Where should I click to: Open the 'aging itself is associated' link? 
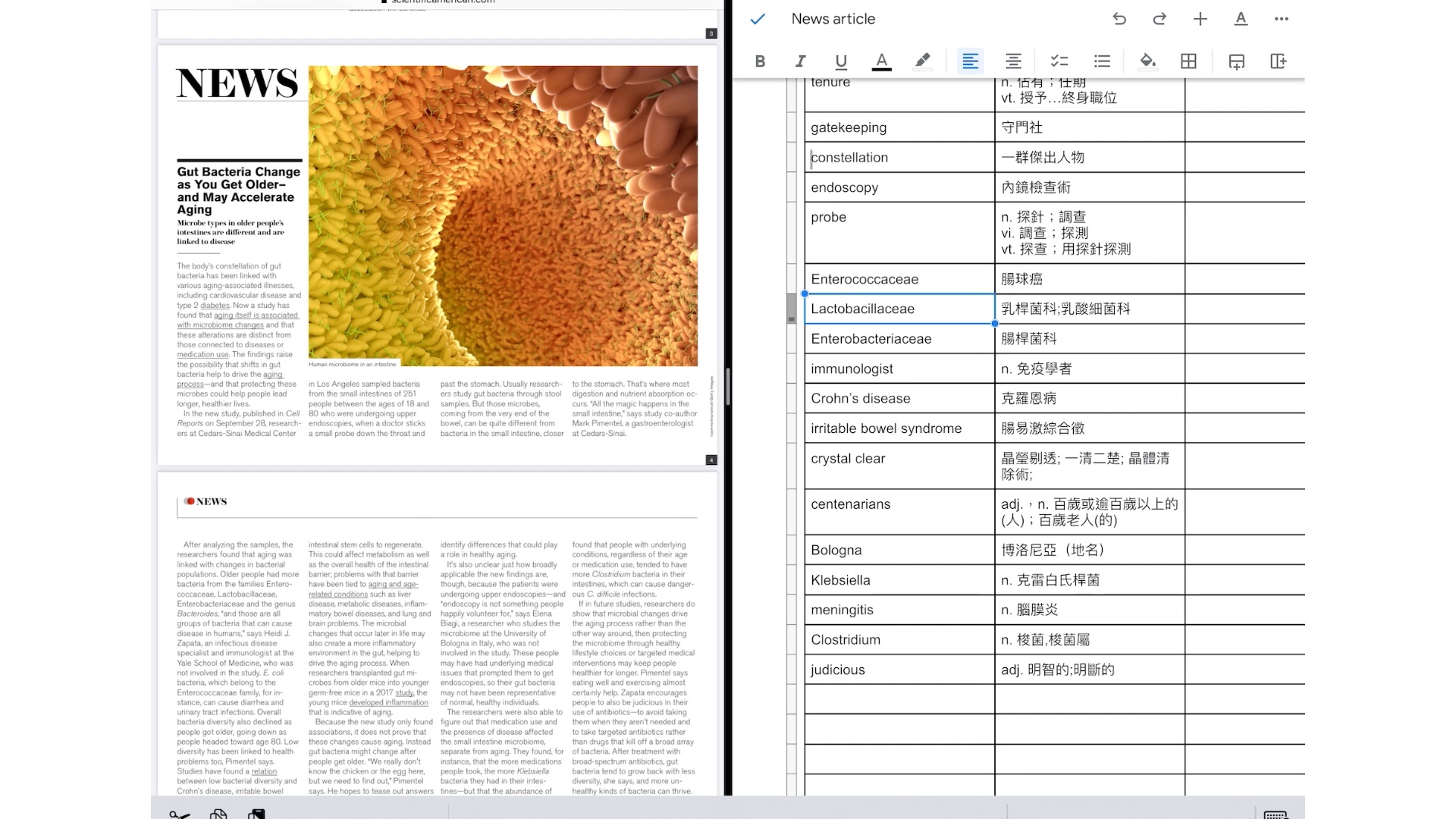[x=256, y=315]
